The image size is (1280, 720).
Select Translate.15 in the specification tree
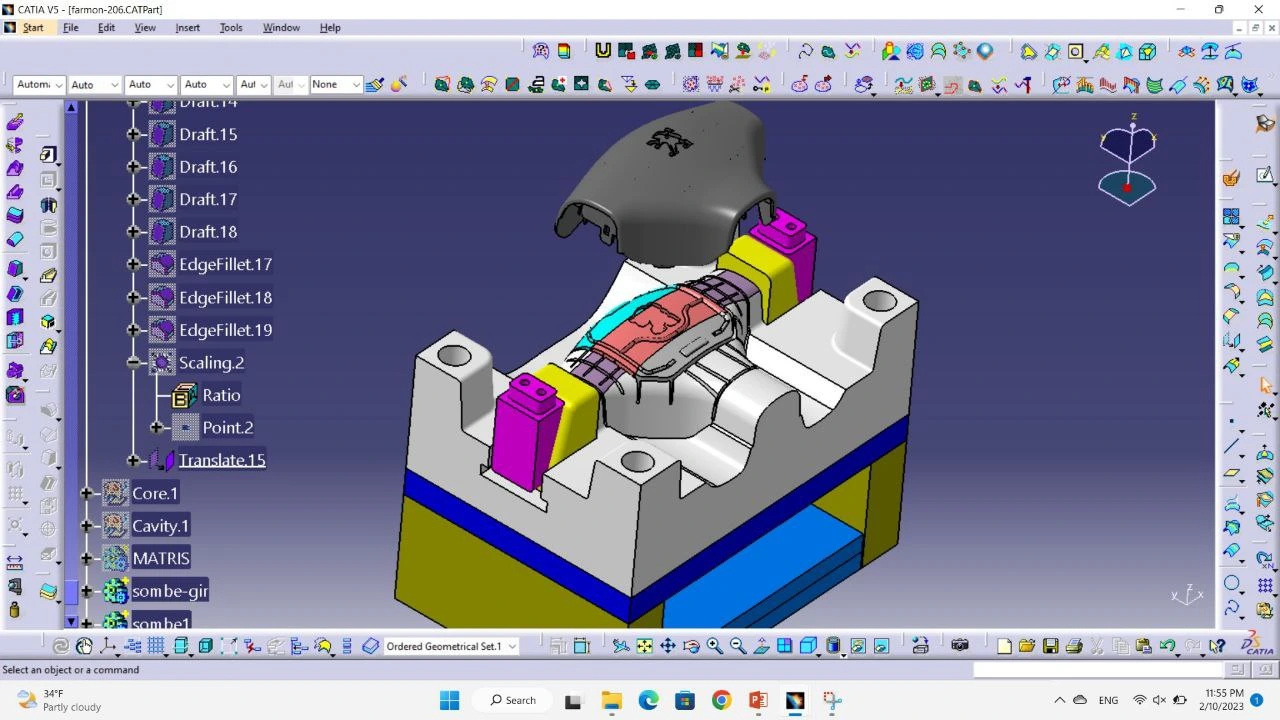(221, 460)
